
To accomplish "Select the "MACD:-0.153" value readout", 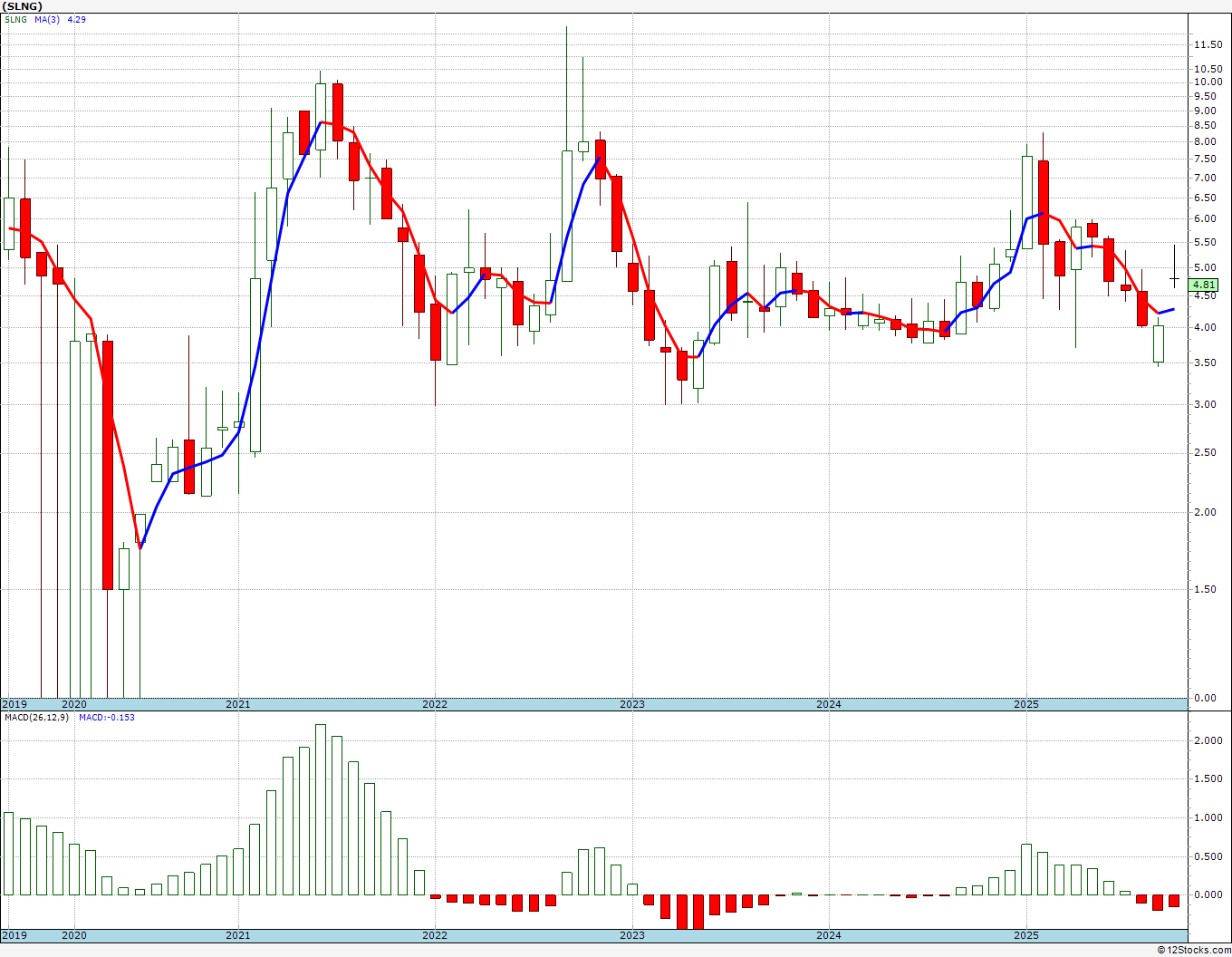I will tap(106, 718).
